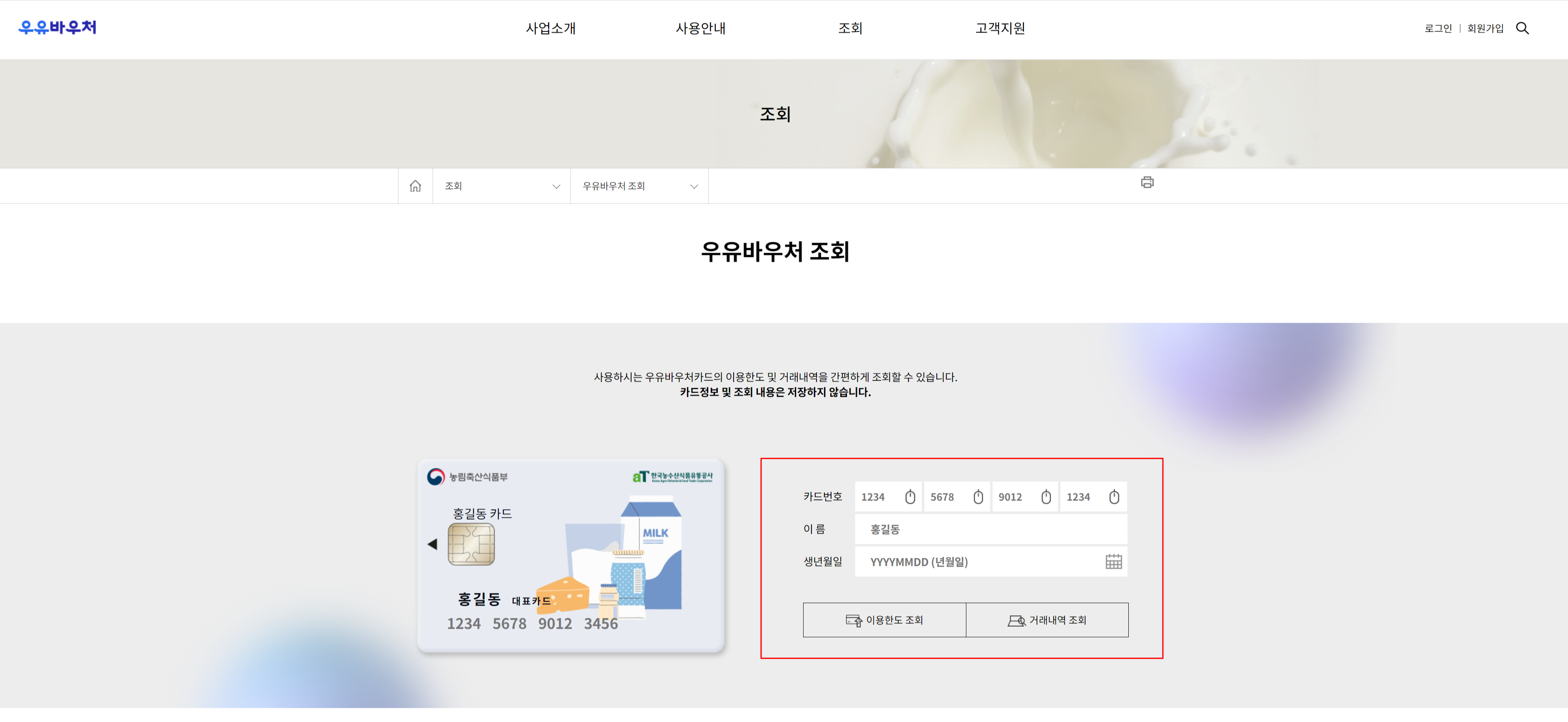
Task: Click the 우유바우처 조회 page heading
Action: [x=775, y=251]
